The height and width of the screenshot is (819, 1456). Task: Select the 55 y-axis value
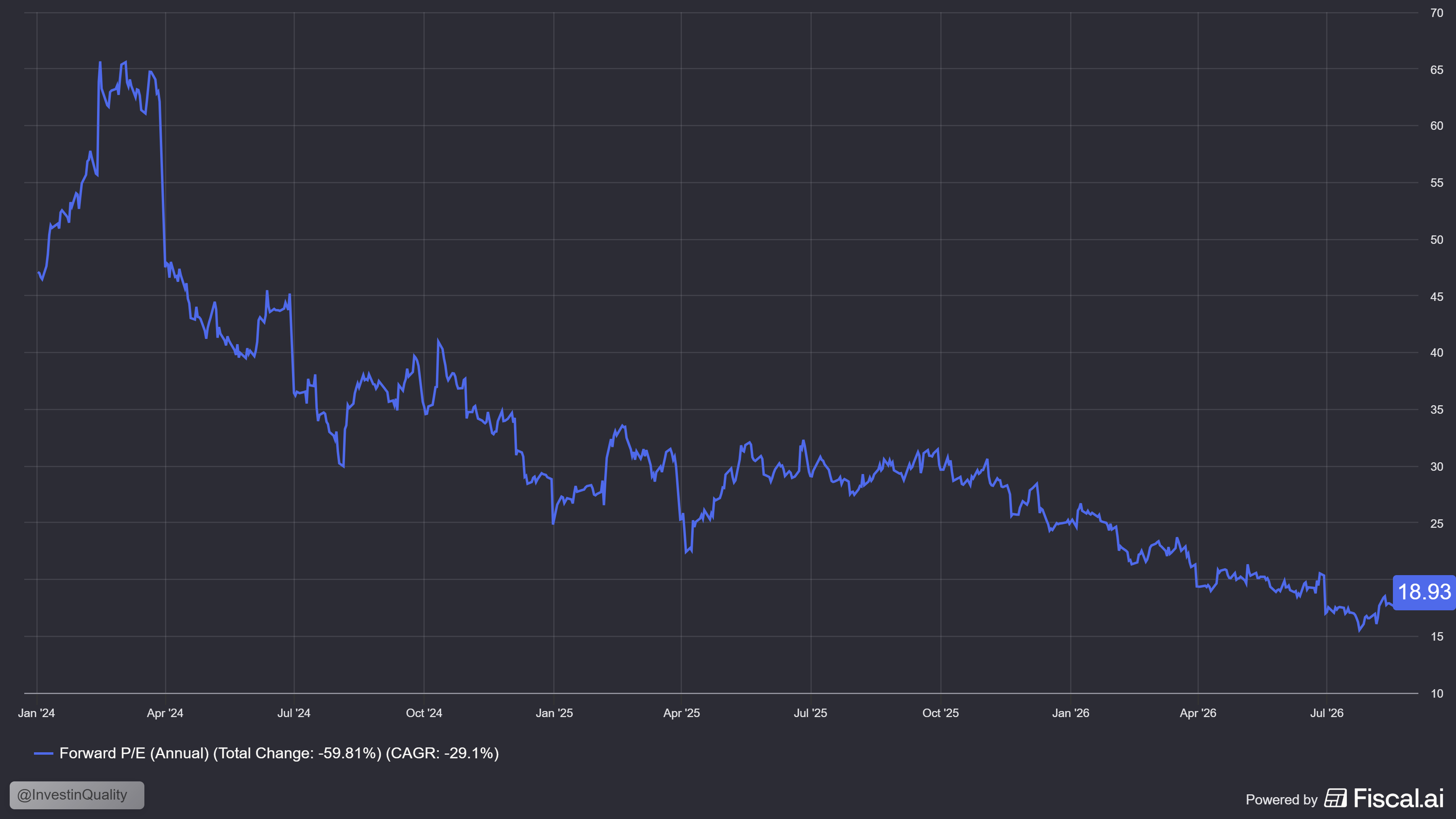coord(1437,183)
